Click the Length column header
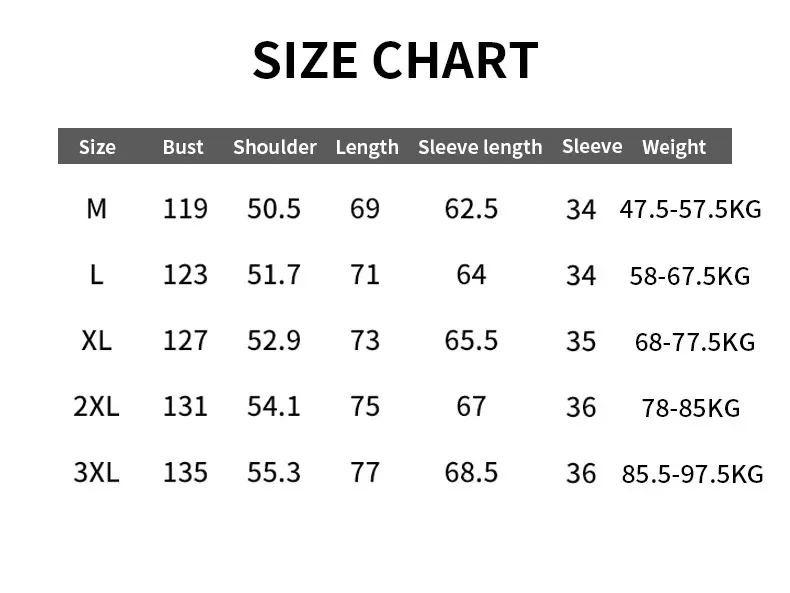The width and height of the screenshot is (790, 593). tap(367, 148)
